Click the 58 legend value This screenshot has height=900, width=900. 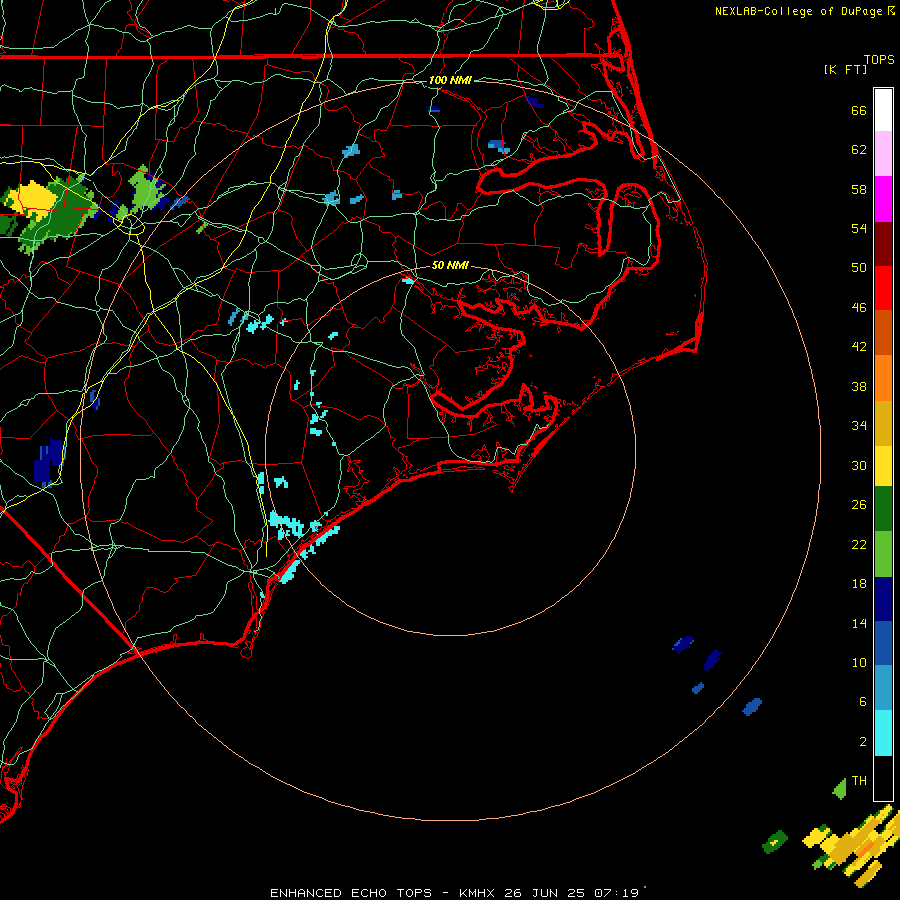click(859, 189)
